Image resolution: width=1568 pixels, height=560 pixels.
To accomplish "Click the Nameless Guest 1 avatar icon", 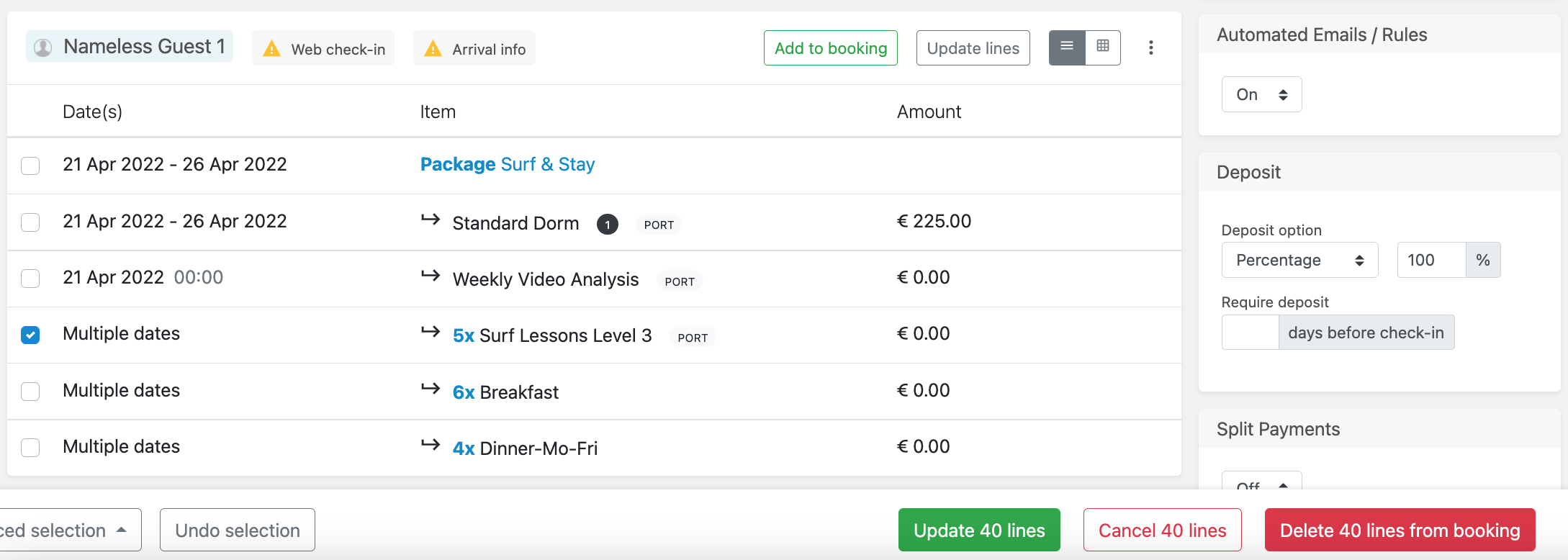I will pyautogui.click(x=43, y=48).
